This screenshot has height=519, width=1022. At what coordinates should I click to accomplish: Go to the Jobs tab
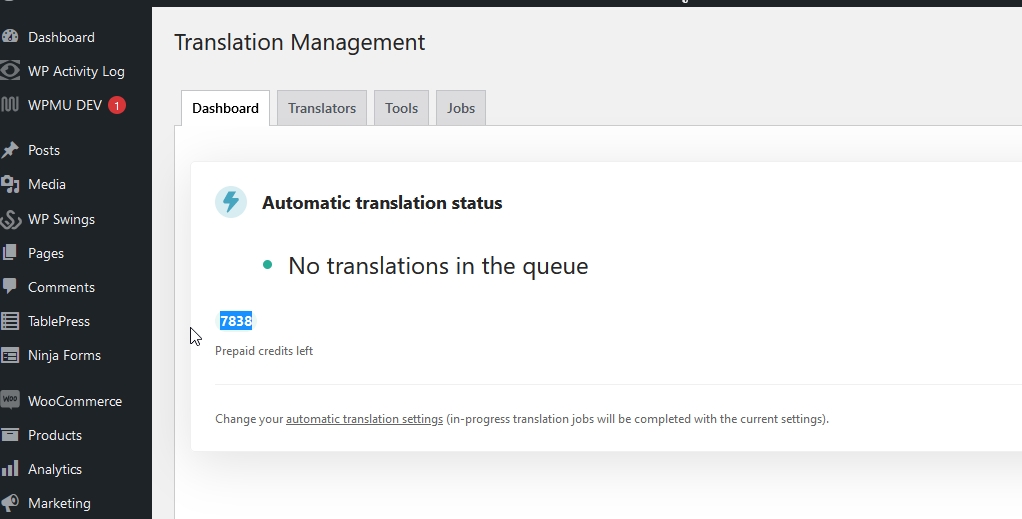461,108
